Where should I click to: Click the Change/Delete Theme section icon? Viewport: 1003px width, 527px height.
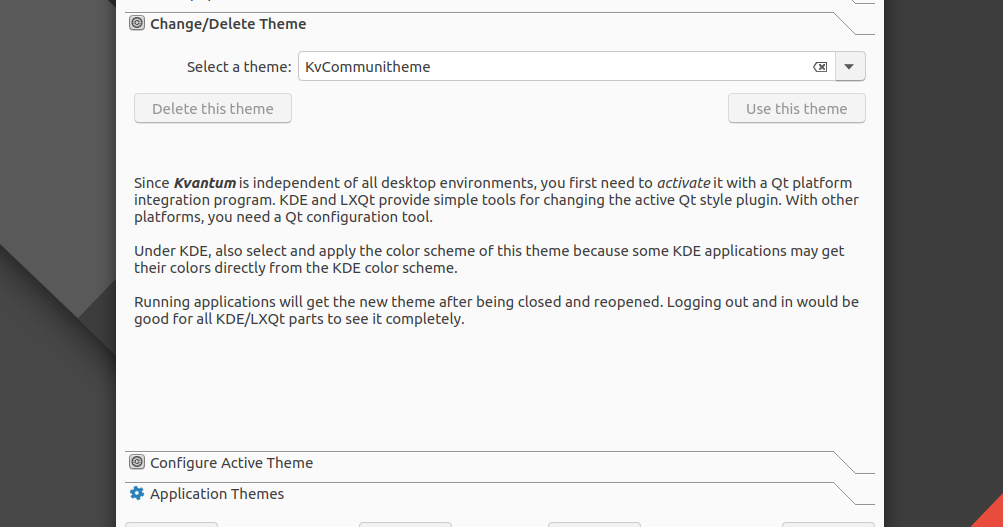coord(137,24)
